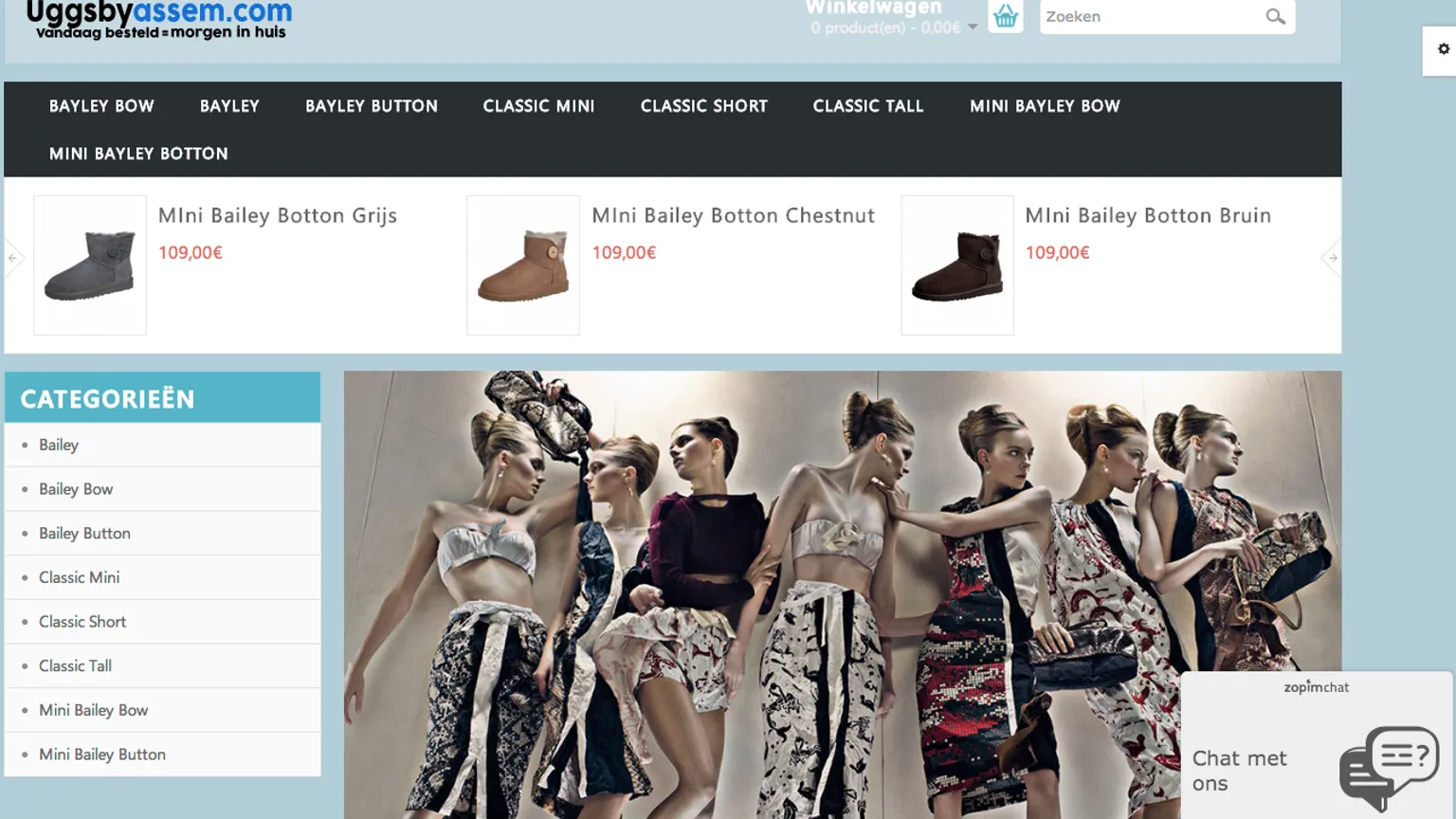Open the brown boot product thumbnail
Screen dimensions: 1456x819
(956, 265)
